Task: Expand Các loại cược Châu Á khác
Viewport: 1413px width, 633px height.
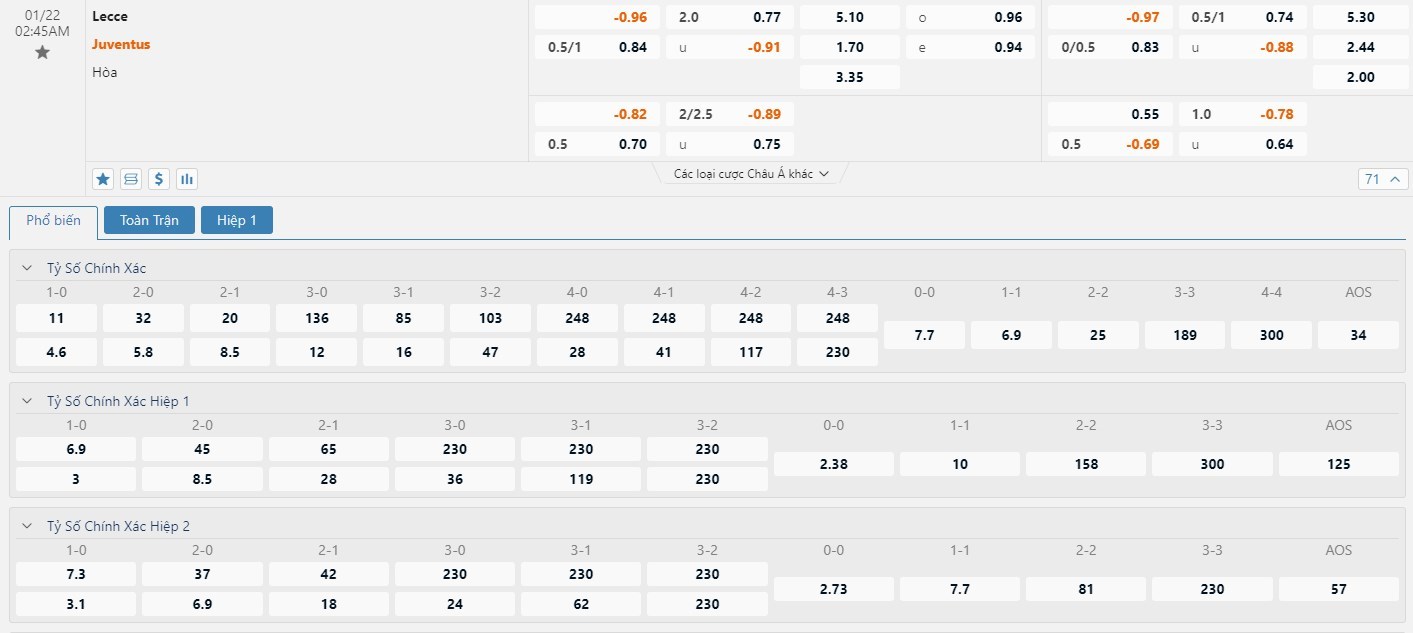Action: tap(751, 174)
